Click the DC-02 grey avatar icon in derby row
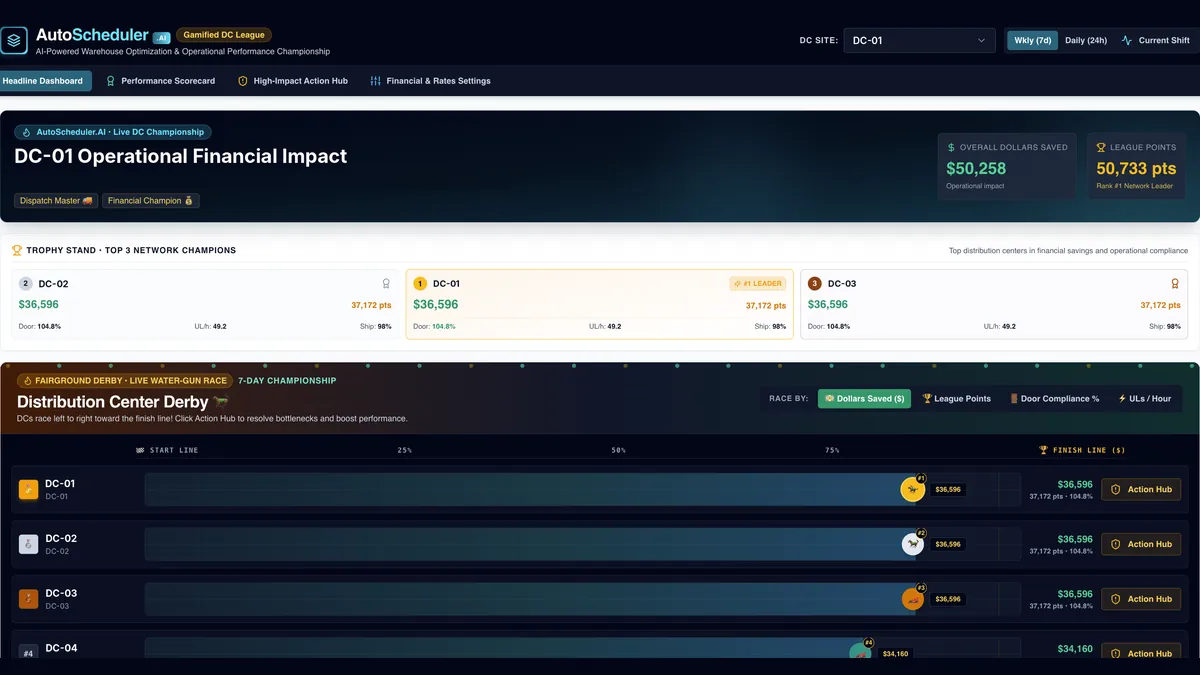Screen dimensions: 1200x675 29,544
